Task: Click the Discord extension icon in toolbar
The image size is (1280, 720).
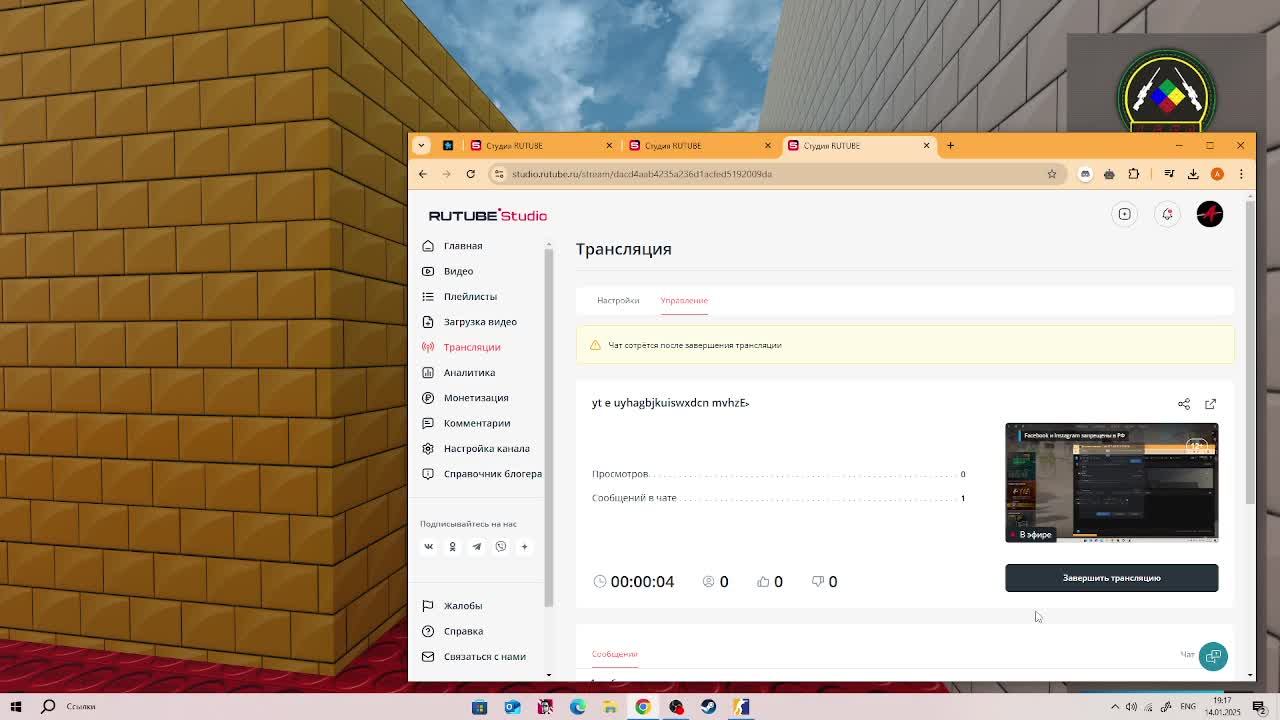Action: [1085, 174]
